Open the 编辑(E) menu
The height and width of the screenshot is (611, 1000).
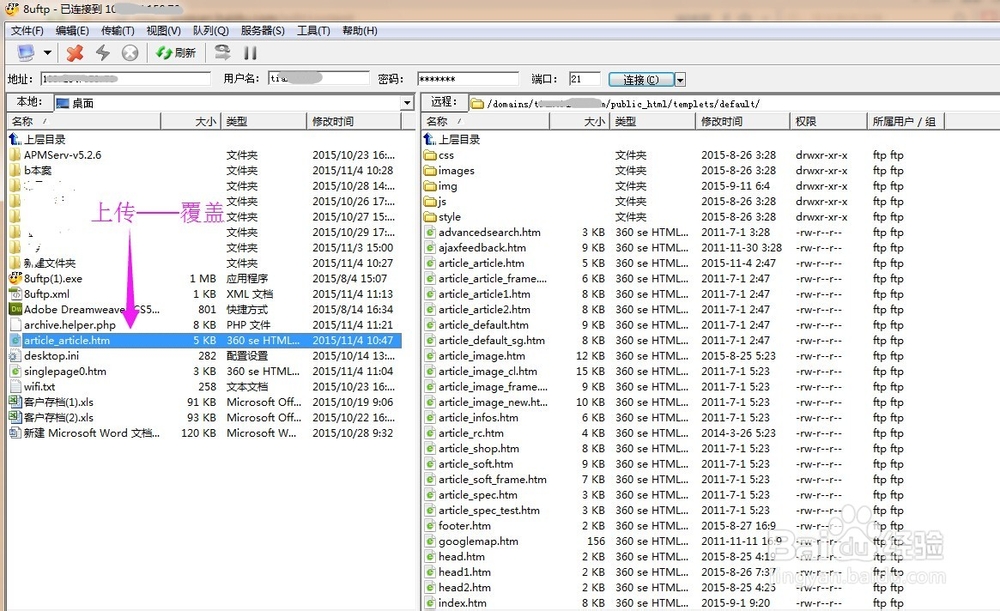coord(72,31)
